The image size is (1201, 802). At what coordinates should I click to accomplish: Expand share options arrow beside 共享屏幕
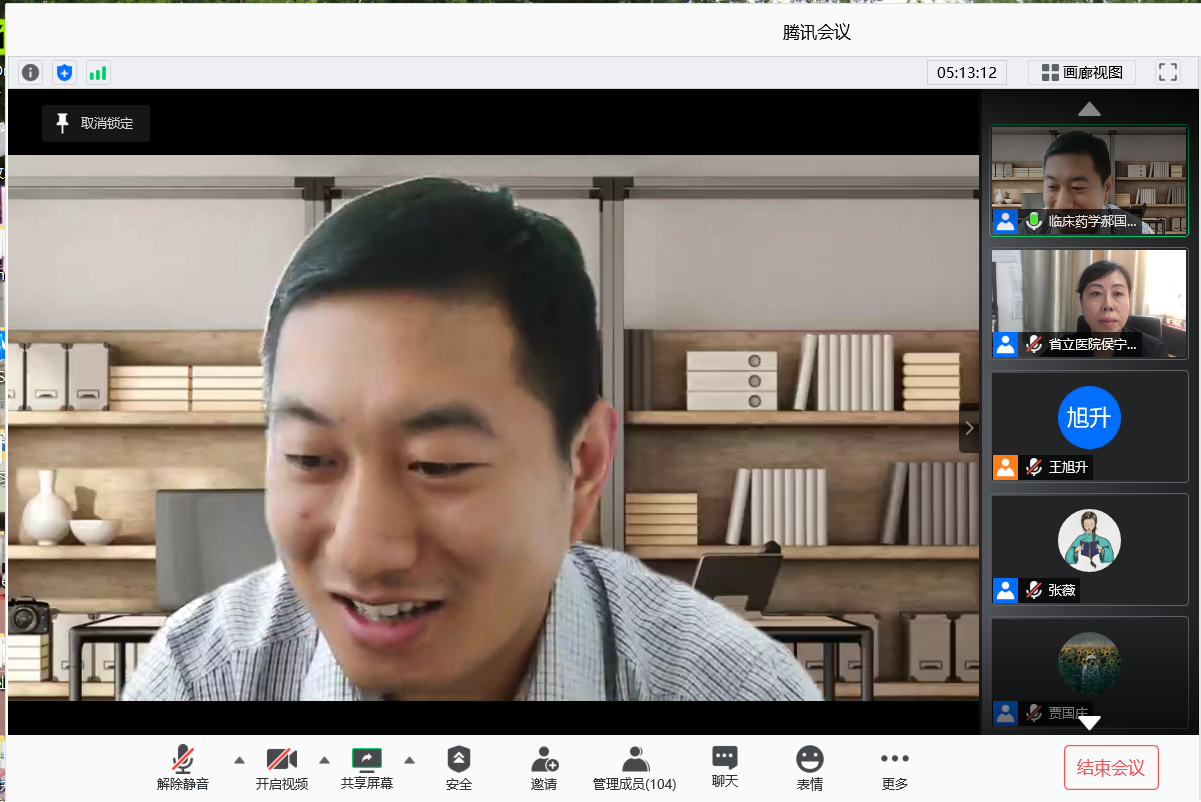click(409, 760)
